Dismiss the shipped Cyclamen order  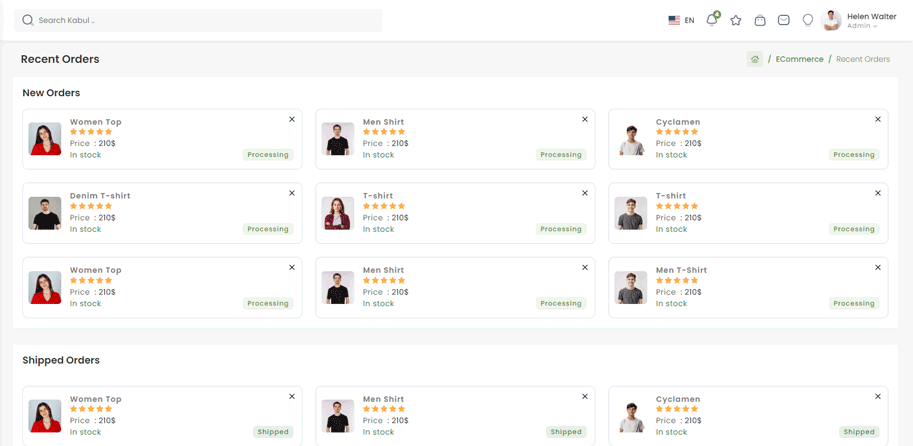(x=878, y=396)
